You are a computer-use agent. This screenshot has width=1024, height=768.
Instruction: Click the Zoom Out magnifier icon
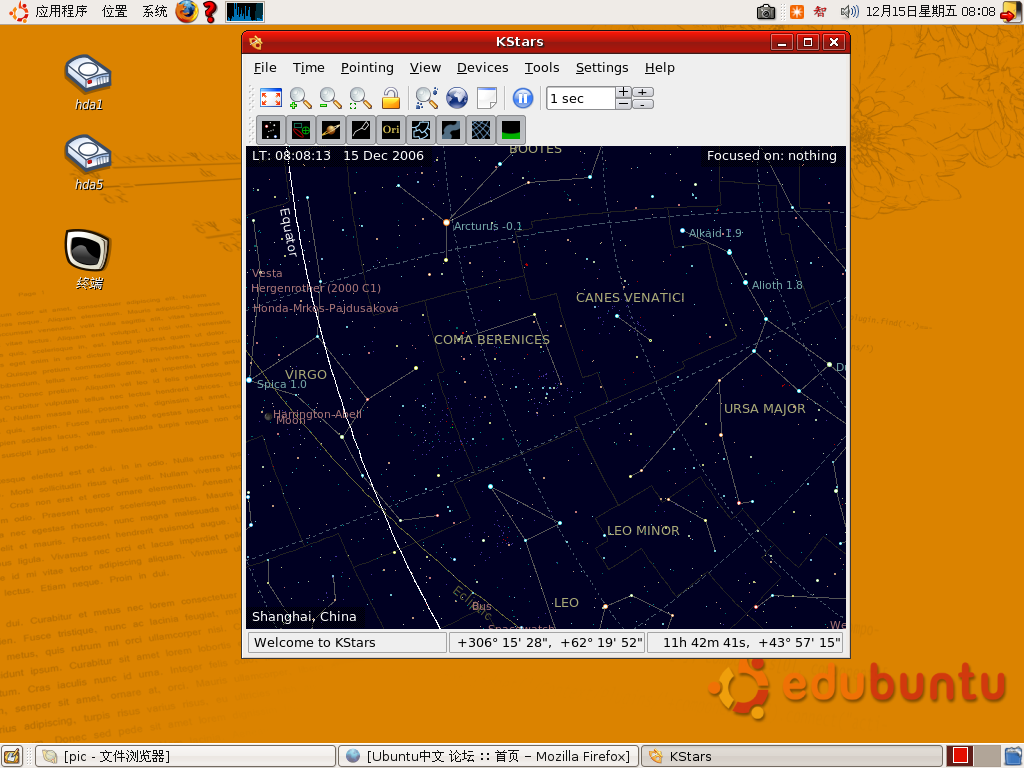point(330,99)
